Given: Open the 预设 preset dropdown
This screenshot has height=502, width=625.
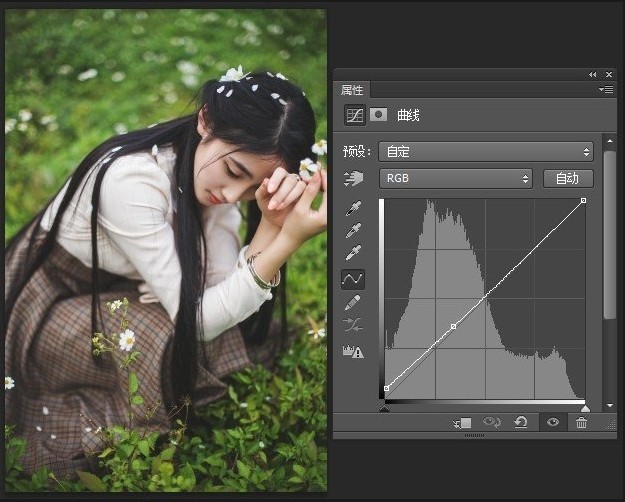Looking at the screenshot, I should click(487, 152).
